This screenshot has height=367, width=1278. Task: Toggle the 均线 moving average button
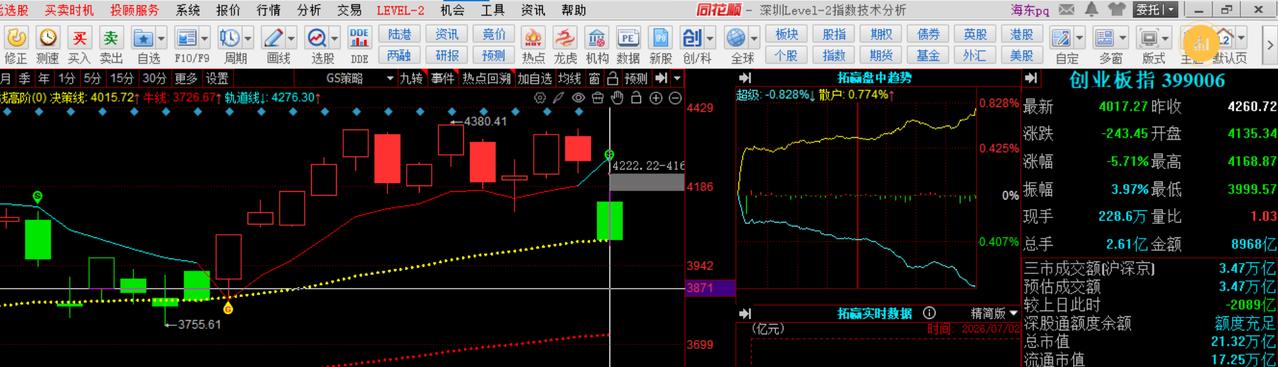(569, 78)
